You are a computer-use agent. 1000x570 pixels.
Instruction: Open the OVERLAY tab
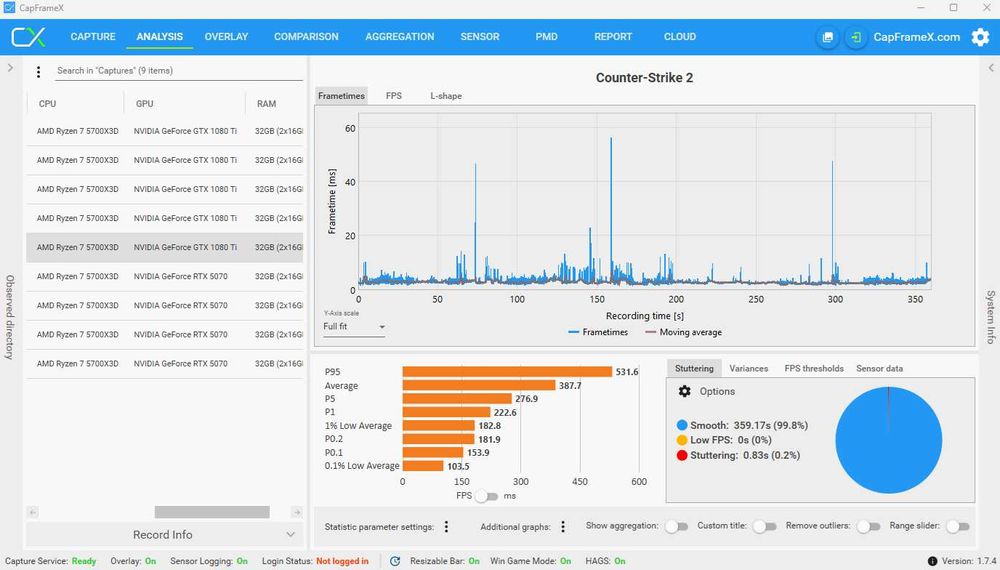coord(226,37)
